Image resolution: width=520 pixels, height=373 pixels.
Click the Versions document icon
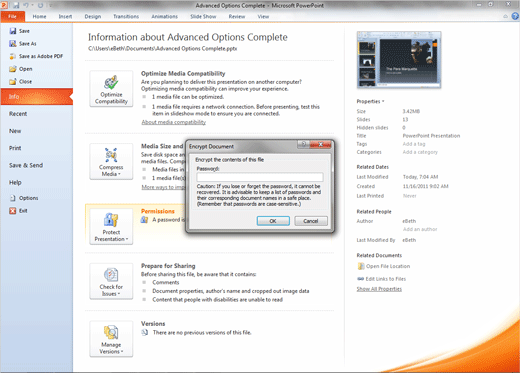(x=145, y=332)
